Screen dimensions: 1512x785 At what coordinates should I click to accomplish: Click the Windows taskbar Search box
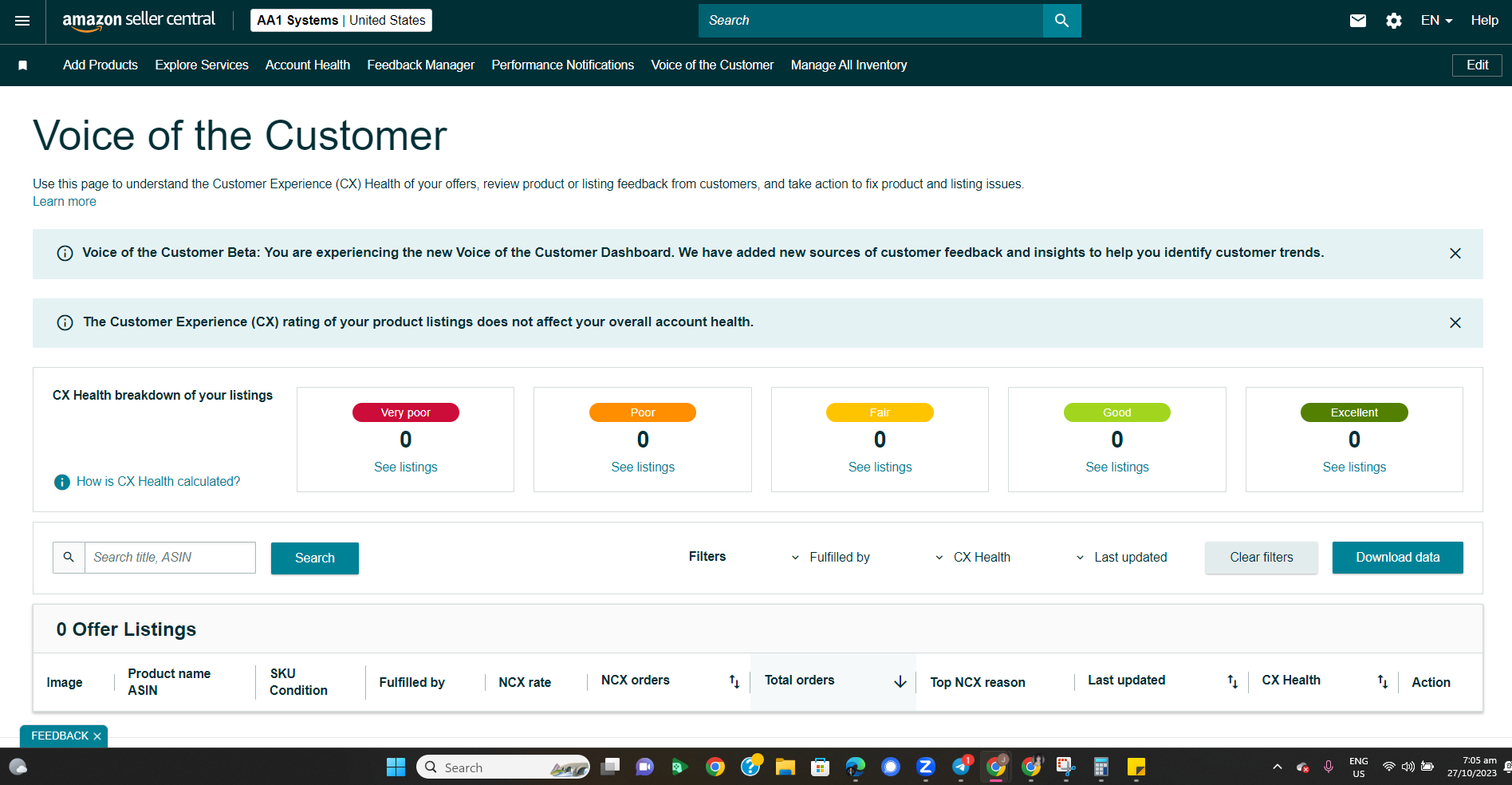(x=503, y=767)
